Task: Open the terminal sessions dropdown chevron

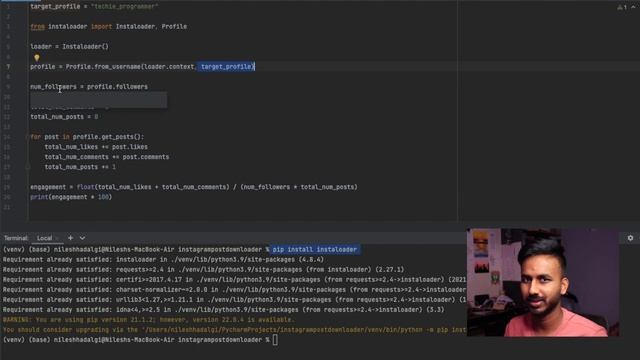Action: coord(82,238)
